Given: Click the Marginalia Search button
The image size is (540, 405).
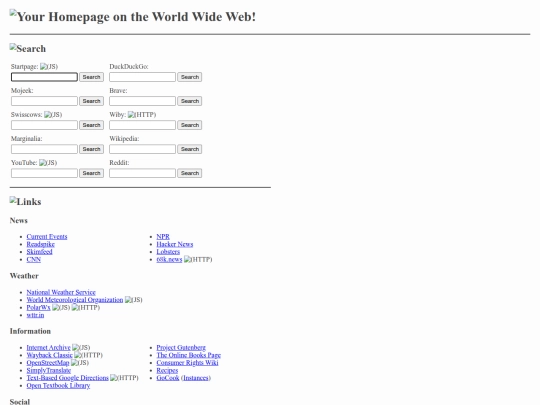Looking at the screenshot, I should (91, 149).
